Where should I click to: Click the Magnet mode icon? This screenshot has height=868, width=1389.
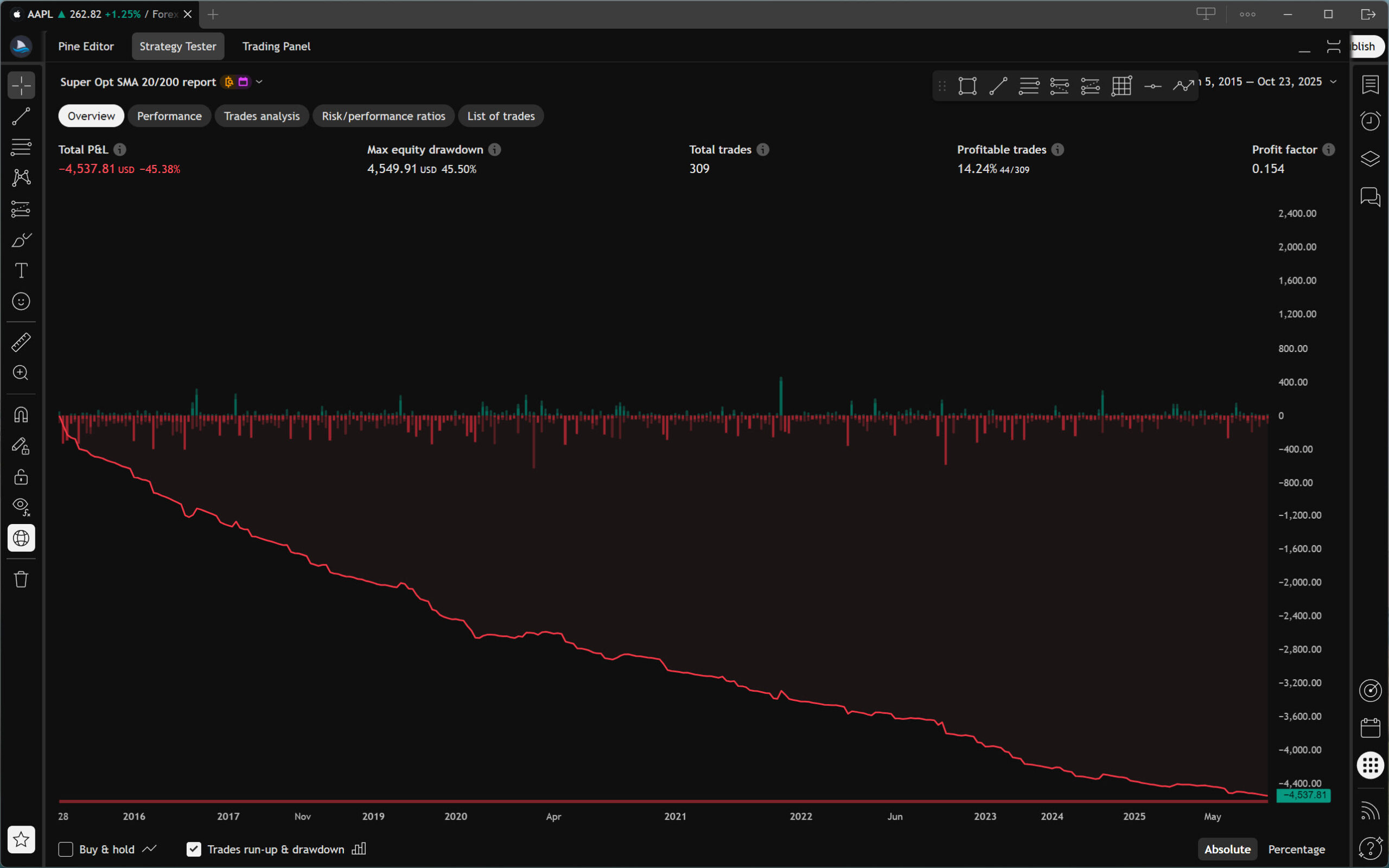[x=21, y=414]
